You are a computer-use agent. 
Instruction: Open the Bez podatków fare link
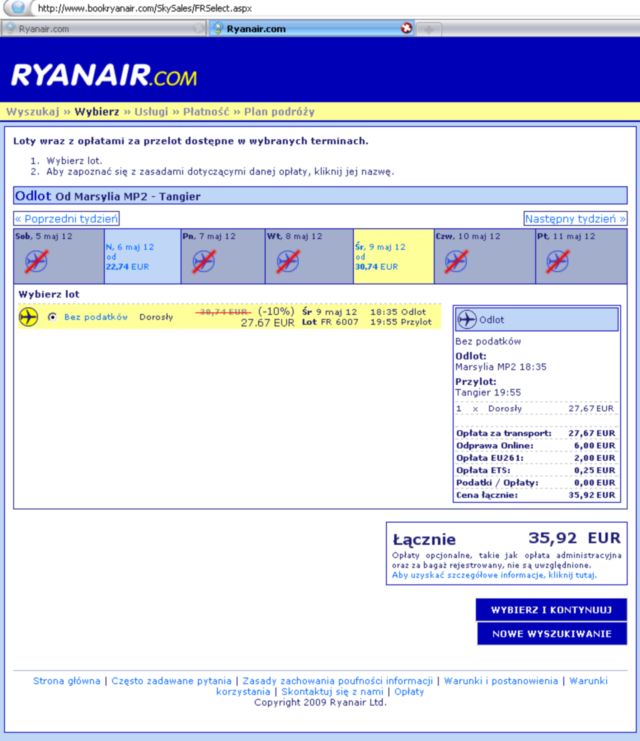[x=96, y=317]
